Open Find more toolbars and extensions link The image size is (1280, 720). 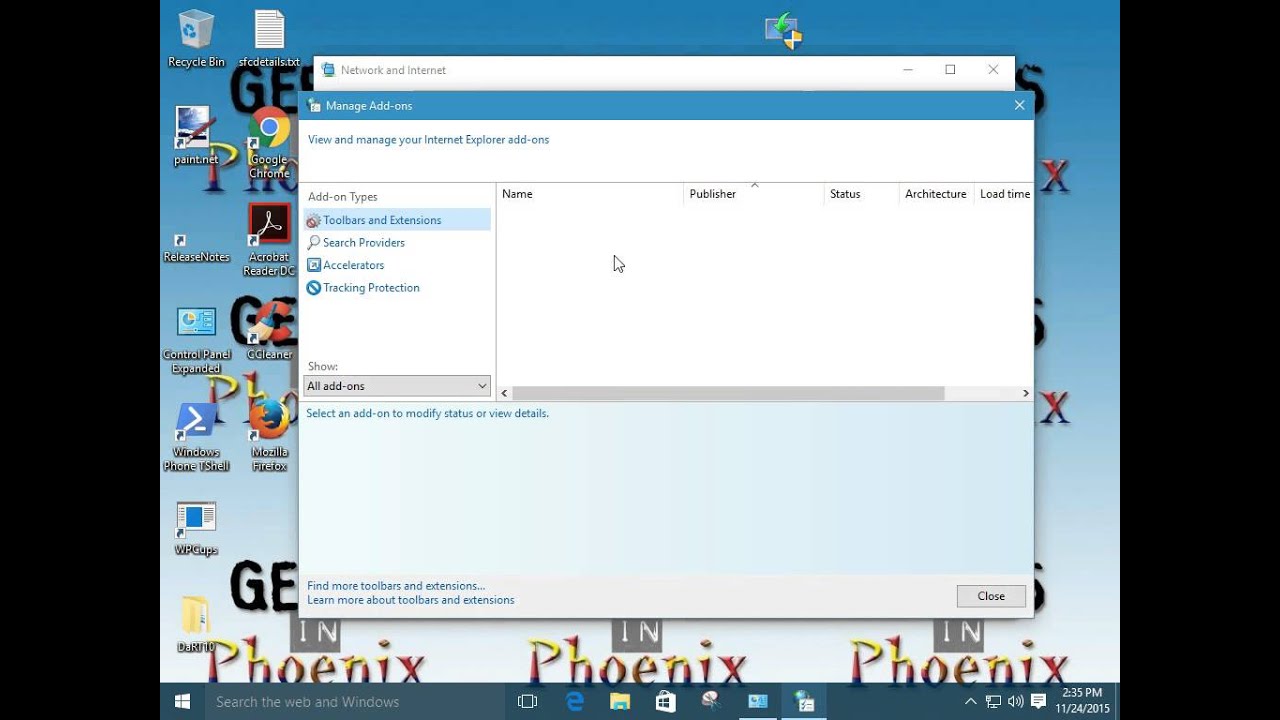click(396, 586)
